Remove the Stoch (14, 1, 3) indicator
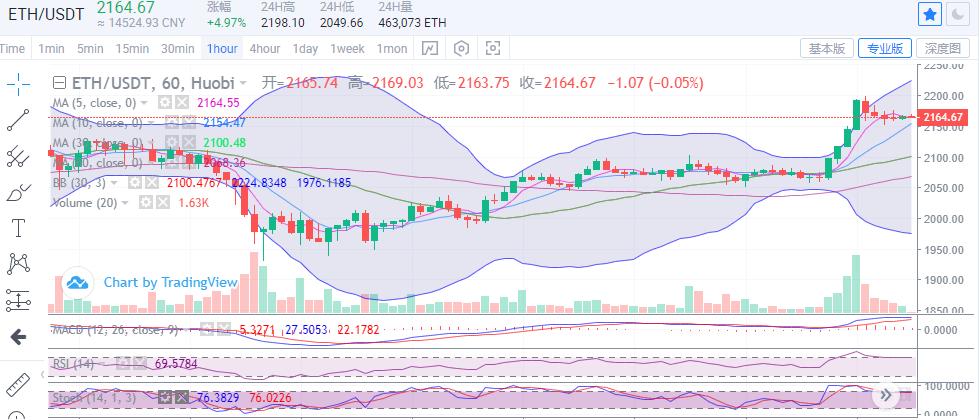The height and width of the screenshot is (419, 979). [181, 397]
